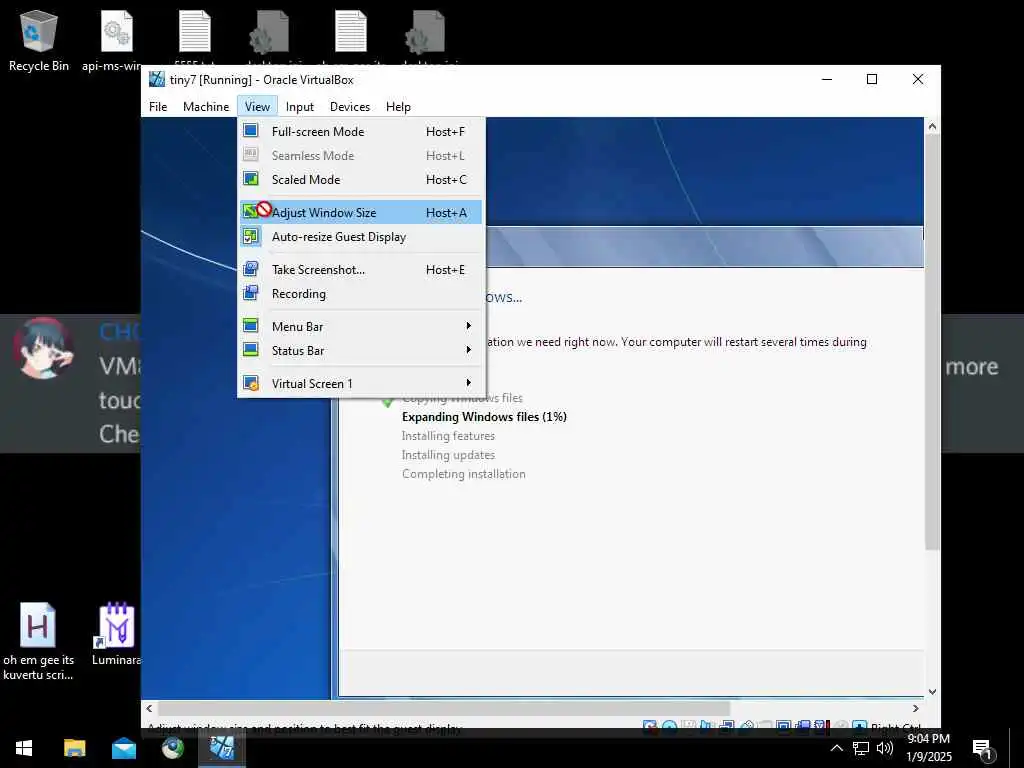Open the Mail app on the taskbar

[123, 748]
